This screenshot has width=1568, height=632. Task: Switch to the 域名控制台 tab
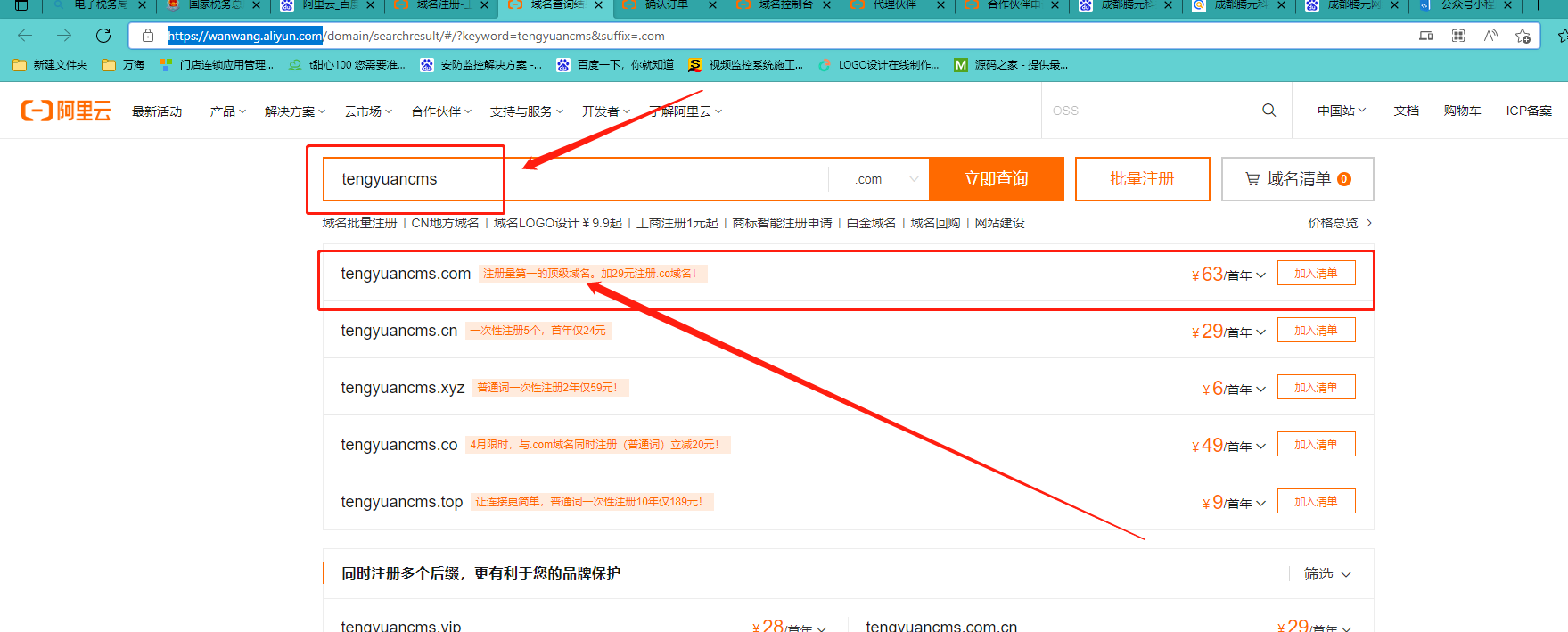[x=783, y=4]
